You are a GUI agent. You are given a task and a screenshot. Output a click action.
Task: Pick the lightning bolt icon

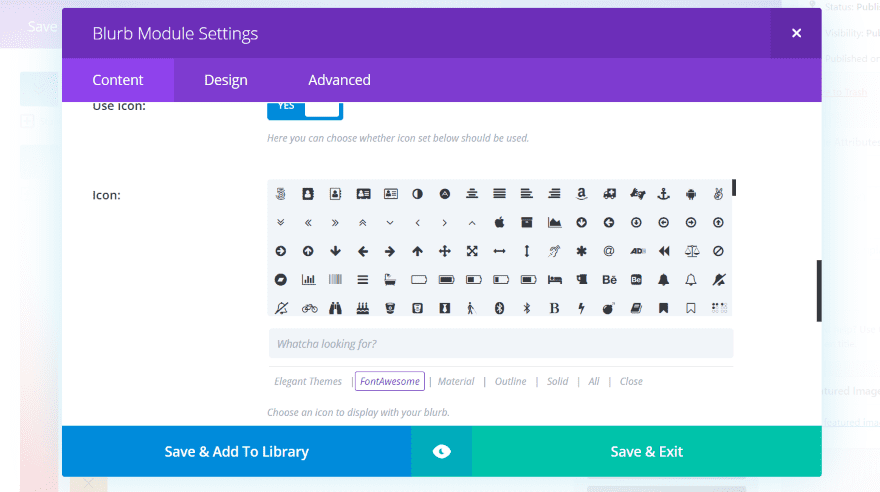(581, 308)
